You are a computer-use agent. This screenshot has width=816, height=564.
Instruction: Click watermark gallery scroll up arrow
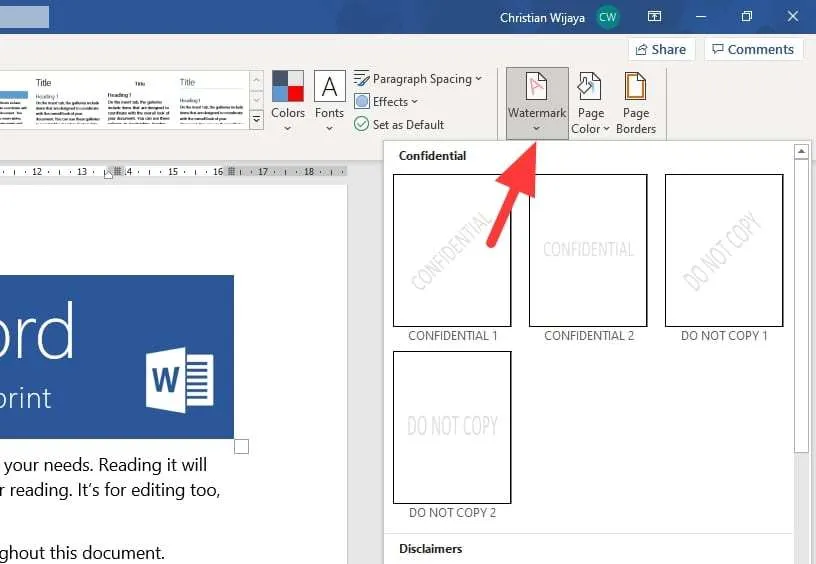801,151
